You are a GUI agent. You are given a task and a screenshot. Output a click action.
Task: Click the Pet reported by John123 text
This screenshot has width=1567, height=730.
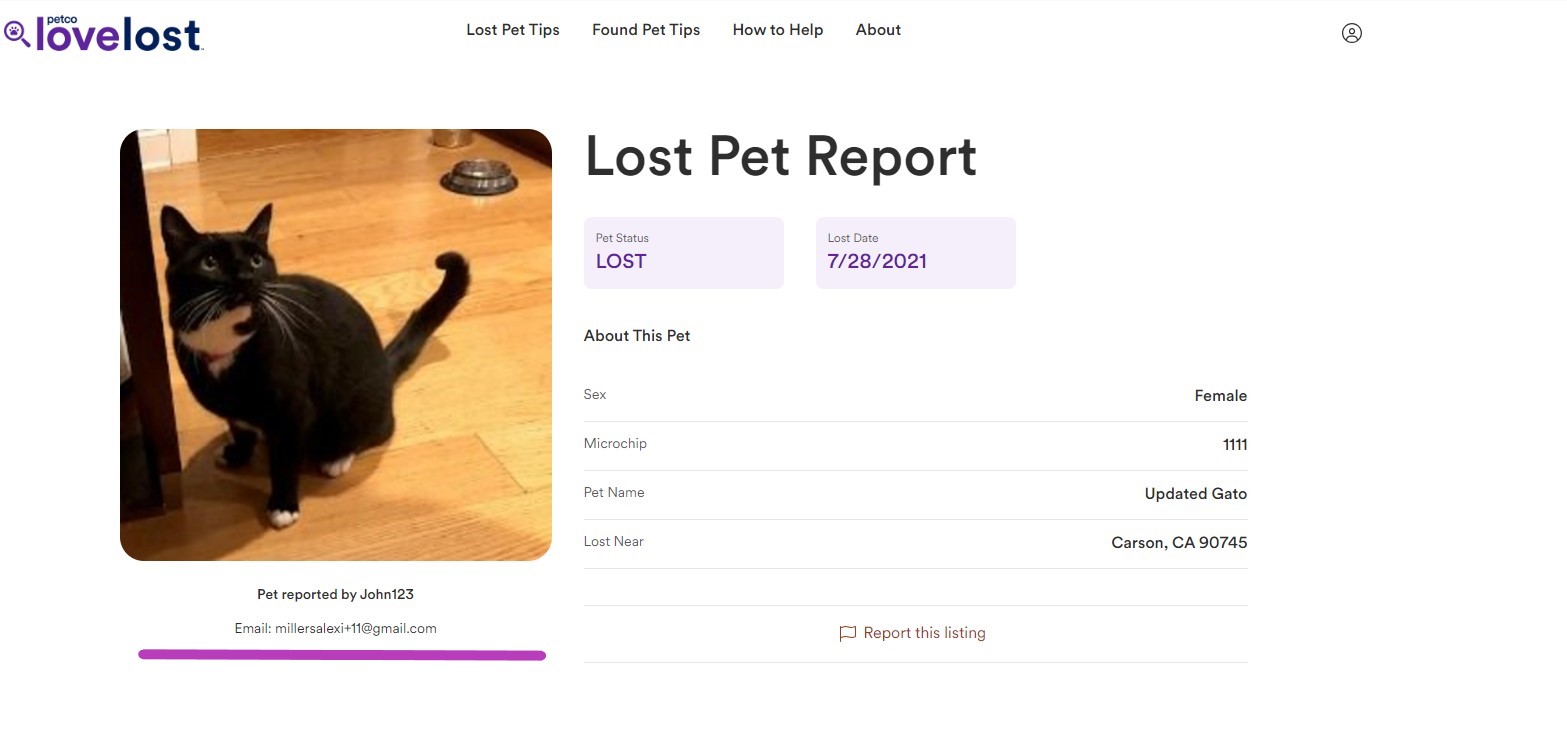[x=335, y=593]
